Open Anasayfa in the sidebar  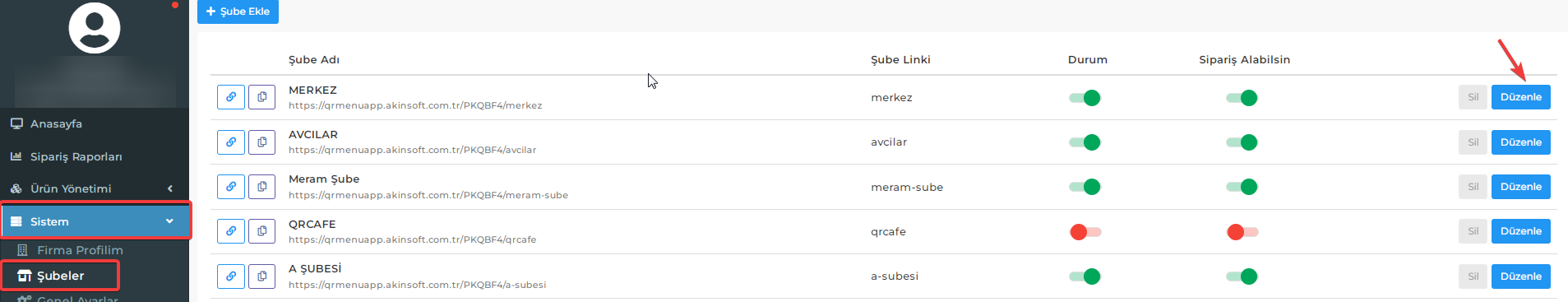[x=95, y=123]
